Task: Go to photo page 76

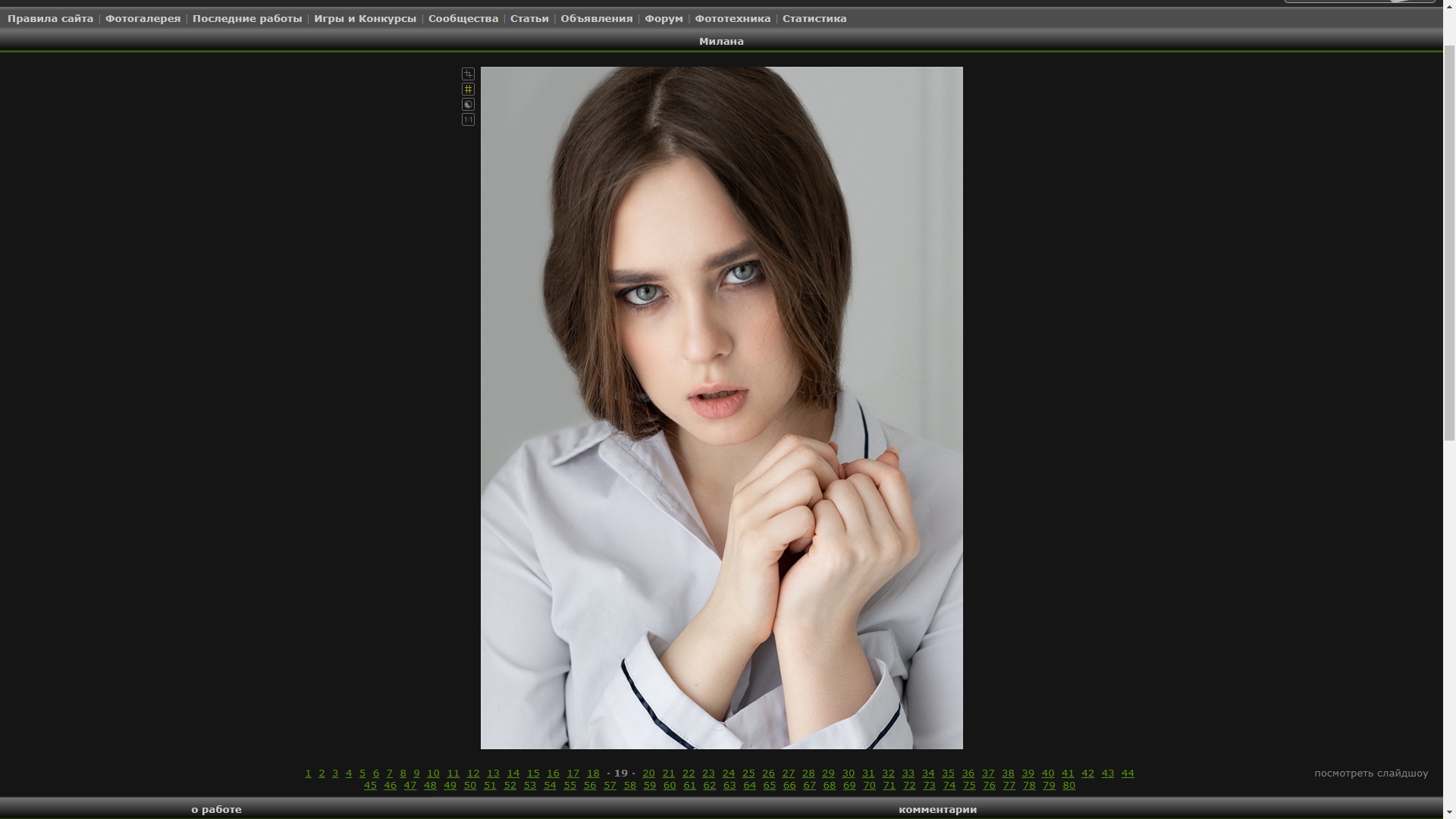Action: coord(990,785)
